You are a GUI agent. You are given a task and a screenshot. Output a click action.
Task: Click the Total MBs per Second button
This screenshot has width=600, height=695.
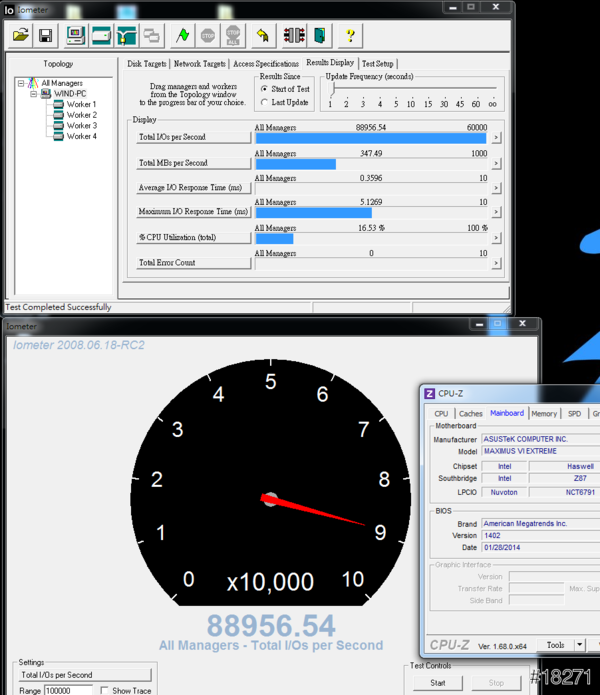[193, 162]
